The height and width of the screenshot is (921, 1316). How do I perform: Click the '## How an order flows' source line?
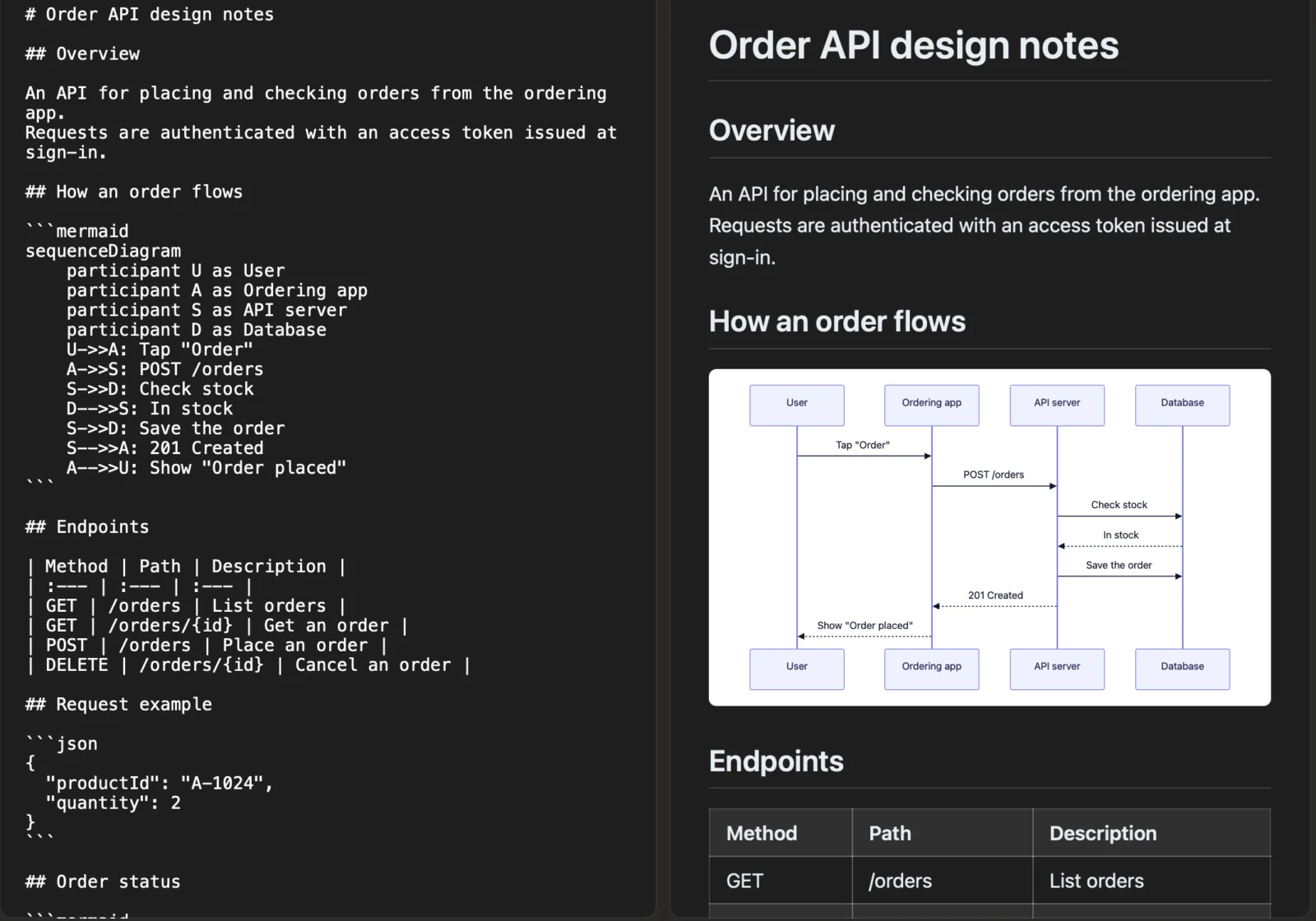pyautogui.click(x=133, y=192)
